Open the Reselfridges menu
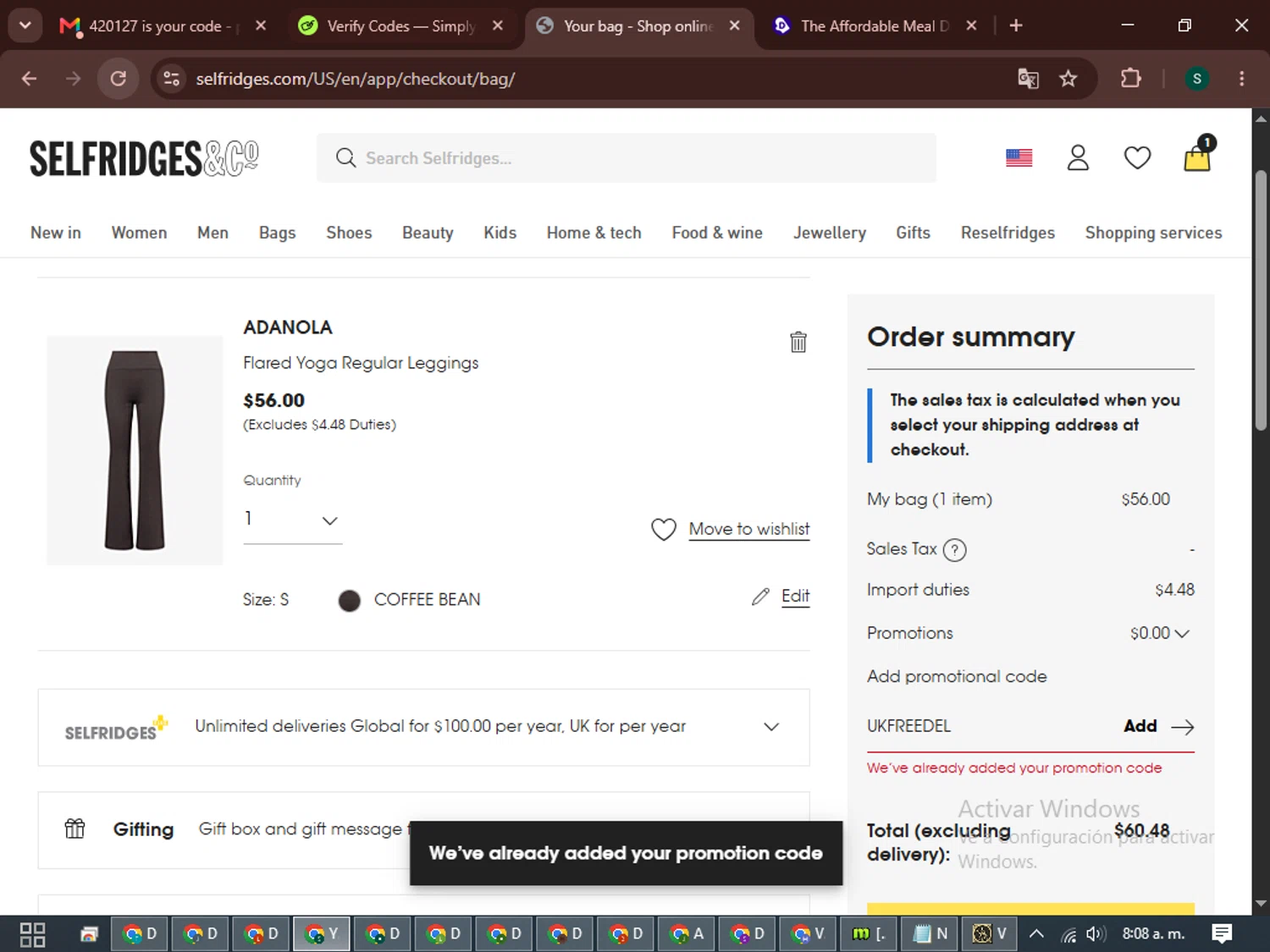Screen dimensions: 1270x952 point(1008,233)
